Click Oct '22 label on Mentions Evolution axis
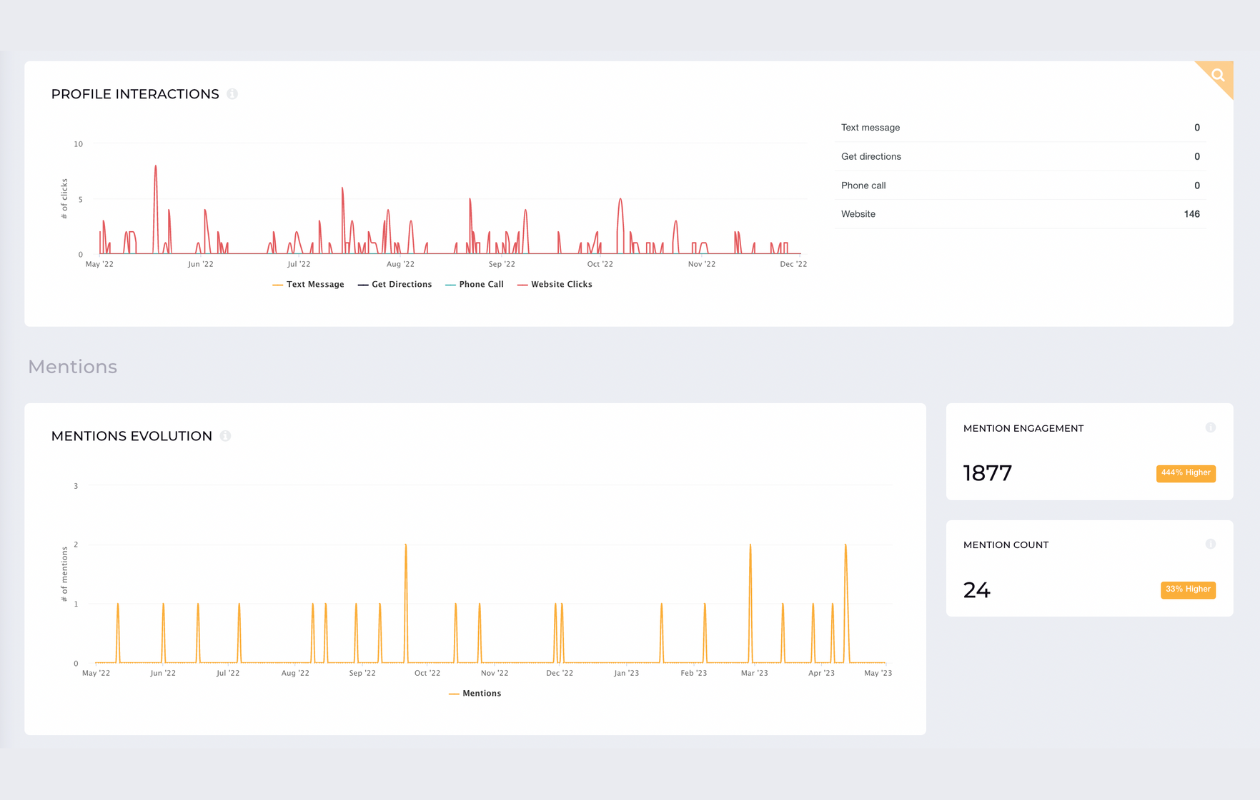The width and height of the screenshot is (1260, 800). click(427, 674)
